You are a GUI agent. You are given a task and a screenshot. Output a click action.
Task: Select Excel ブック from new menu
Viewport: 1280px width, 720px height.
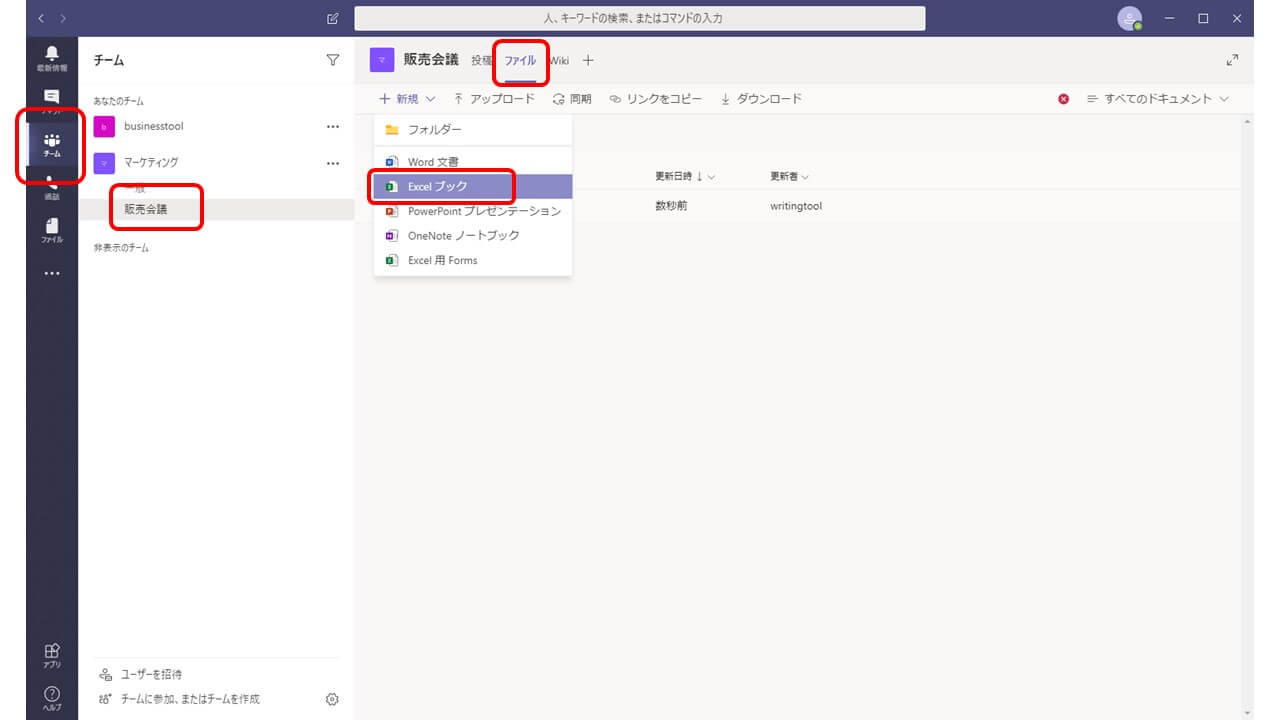[437, 187]
